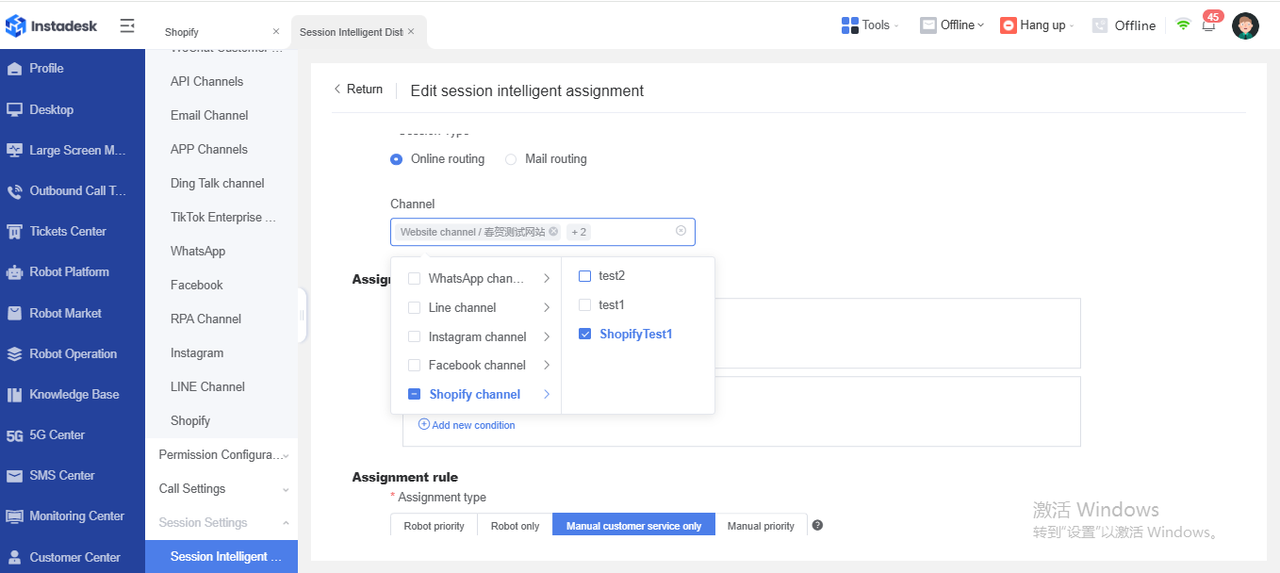Click the user avatar picture
The width and height of the screenshot is (1280, 573).
(x=1245, y=26)
